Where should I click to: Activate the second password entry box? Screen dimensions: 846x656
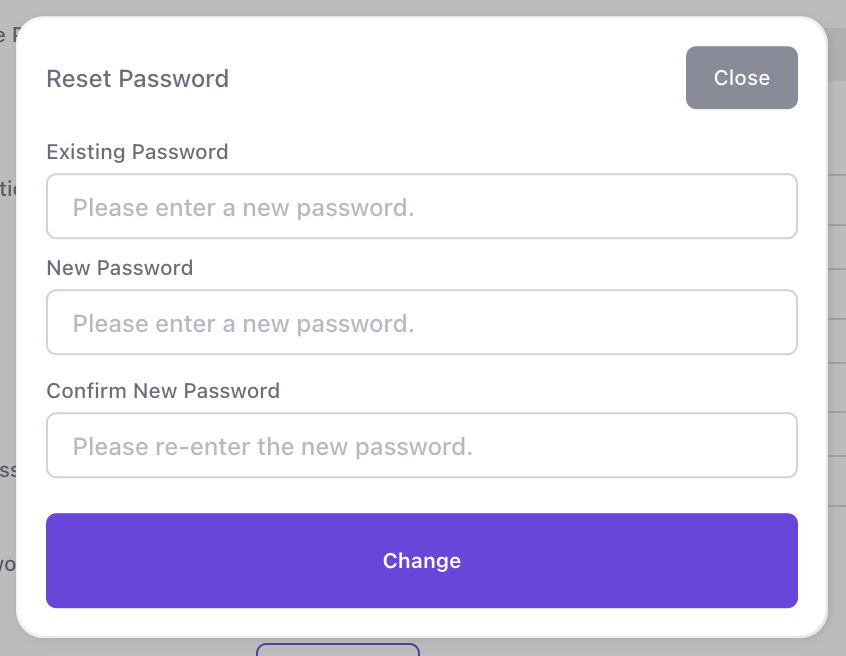click(421, 322)
